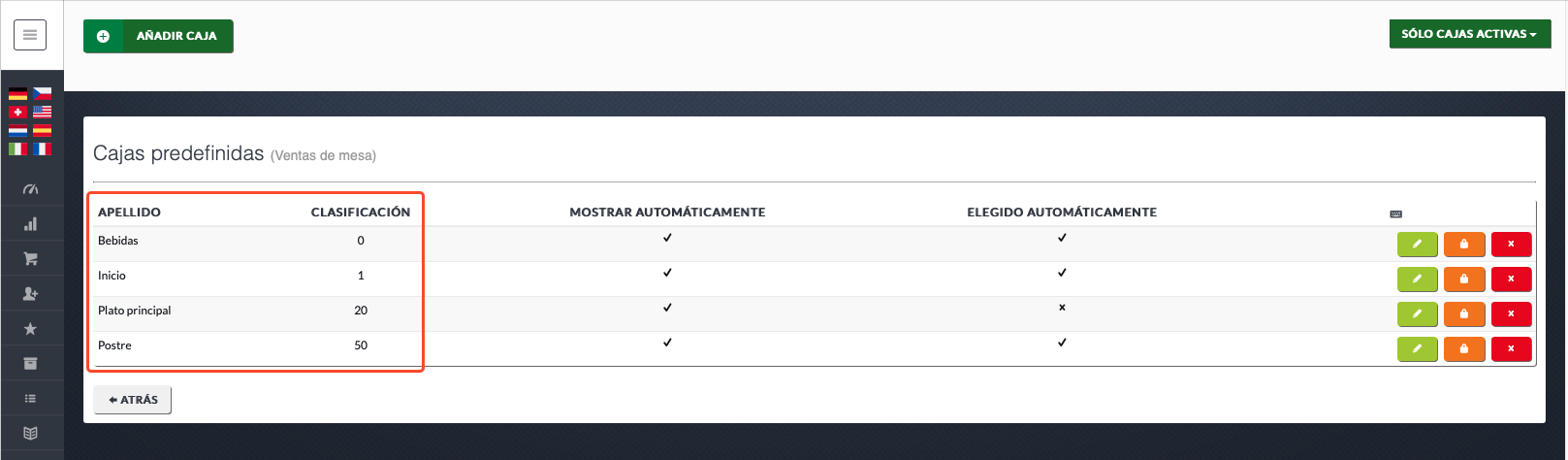Open the star favorites sidebar icon

pyautogui.click(x=30, y=329)
